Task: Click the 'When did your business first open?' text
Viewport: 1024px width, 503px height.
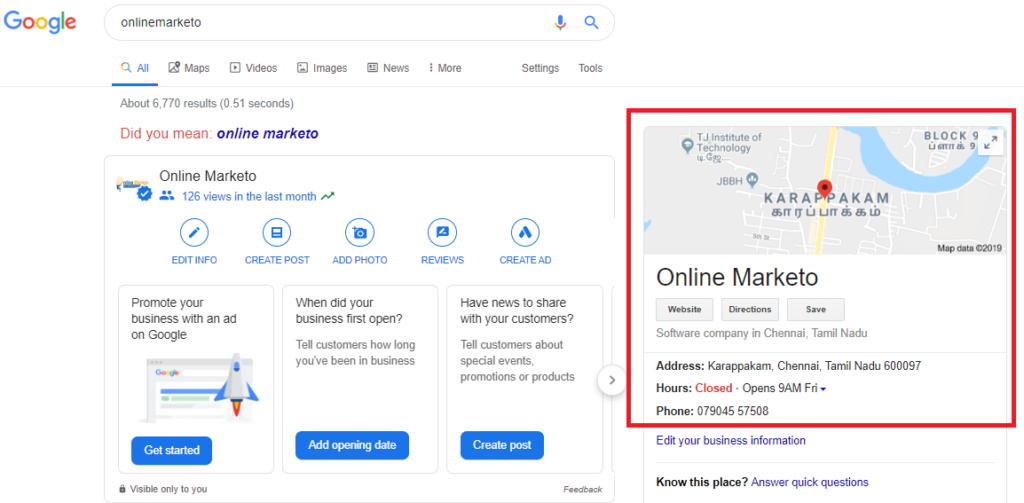Action: point(349,311)
